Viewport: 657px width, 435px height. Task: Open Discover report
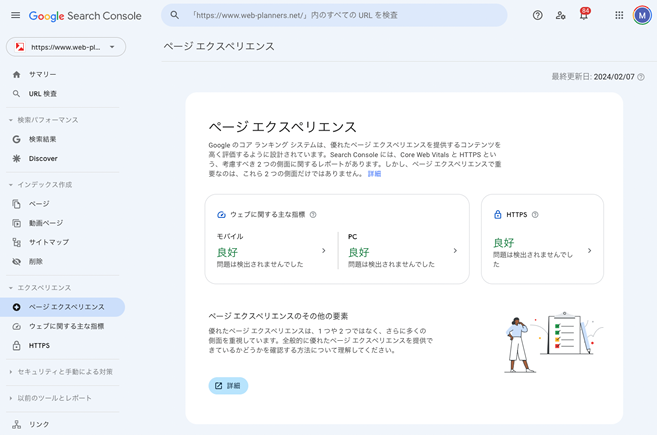43,158
